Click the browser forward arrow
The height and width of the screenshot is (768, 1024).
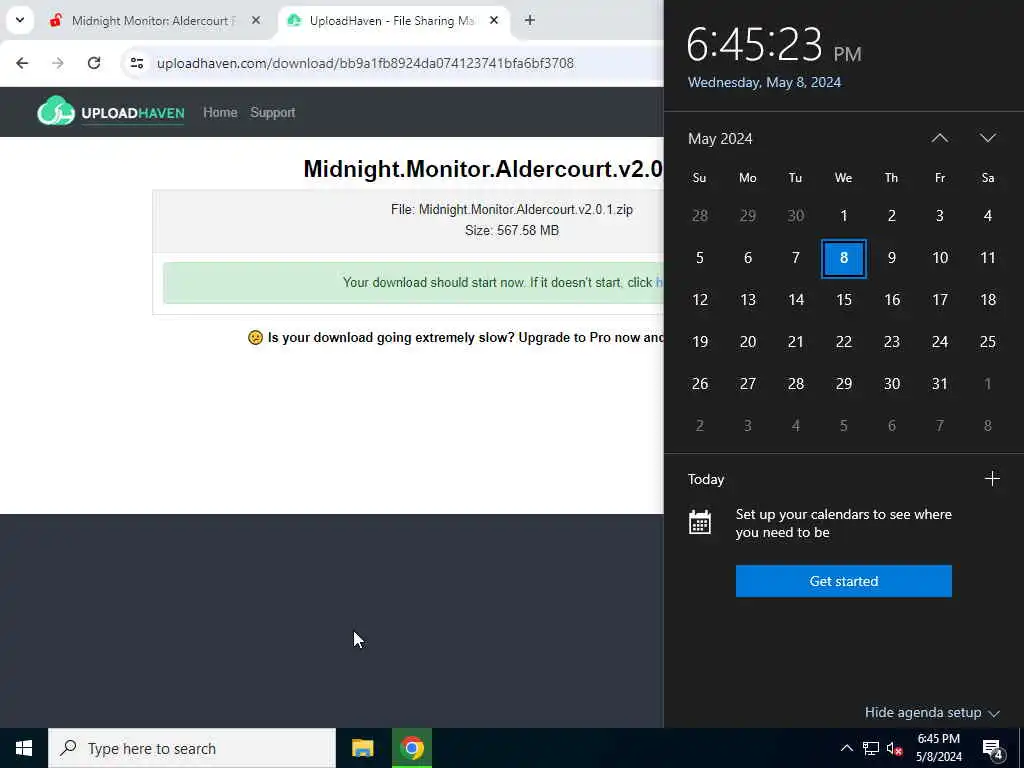58,63
